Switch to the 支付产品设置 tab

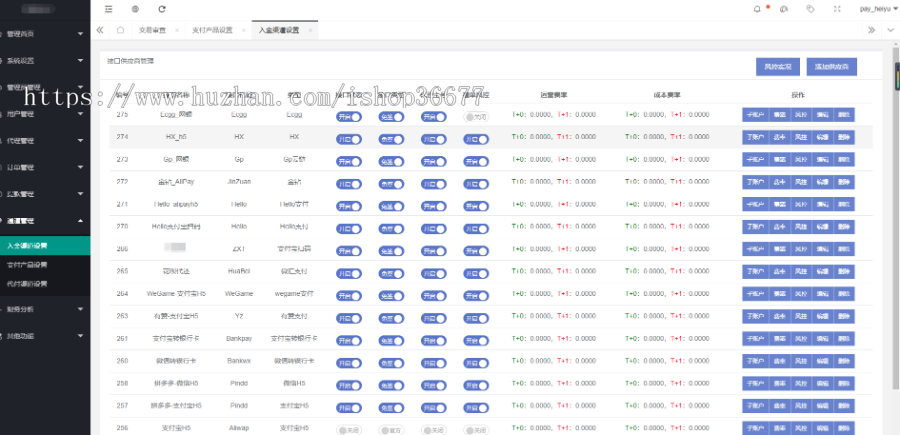[x=211, y=30]
